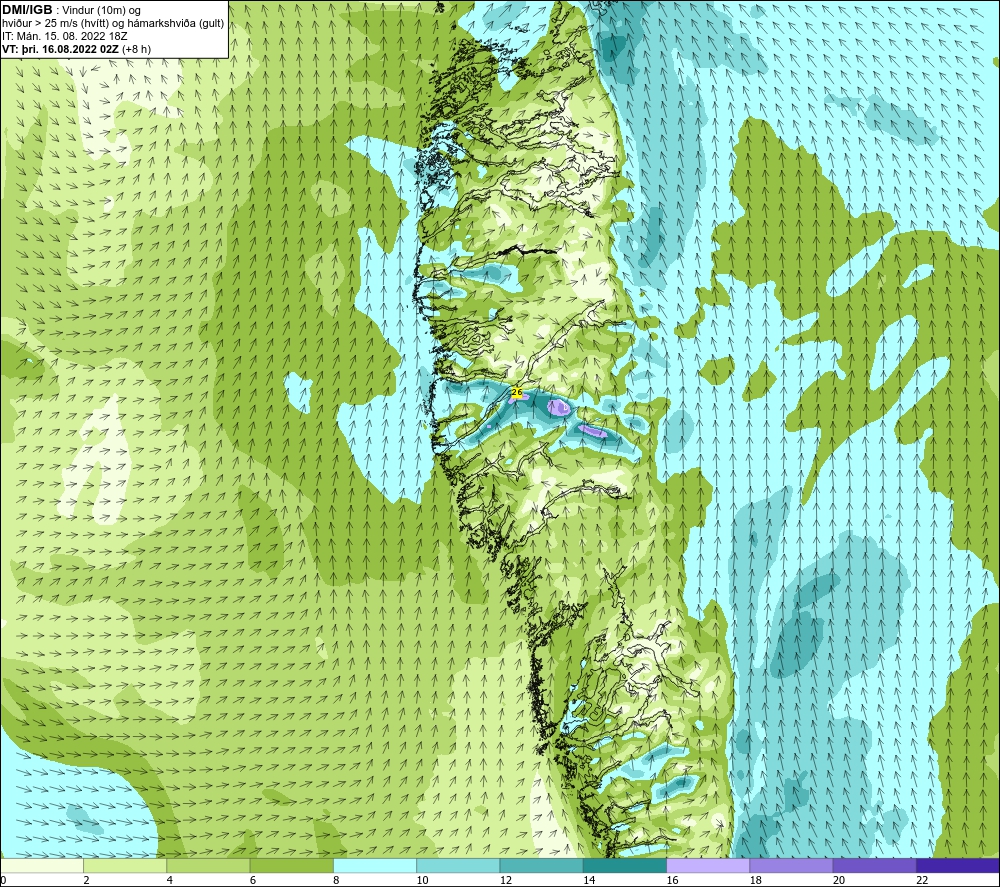Select the 8–10 m/s light cyan swatch
The width and height of the screenshot is (1000, 887).
click(375, 865)
